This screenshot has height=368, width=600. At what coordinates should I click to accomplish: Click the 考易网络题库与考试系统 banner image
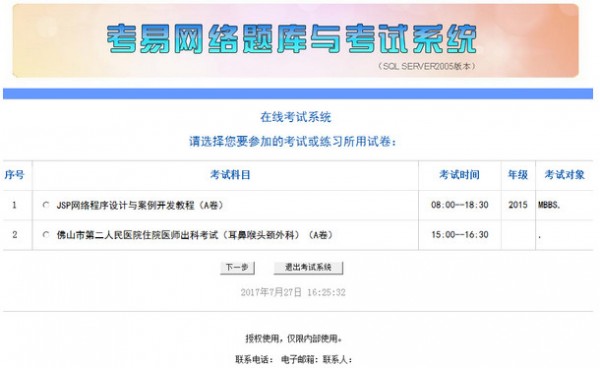click(295, 41)
